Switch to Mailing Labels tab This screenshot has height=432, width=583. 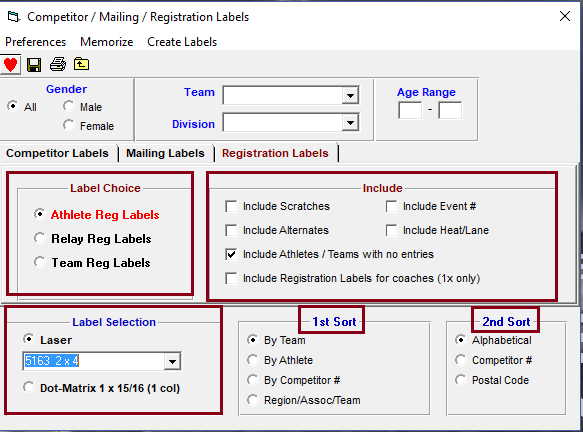[165, 153]
